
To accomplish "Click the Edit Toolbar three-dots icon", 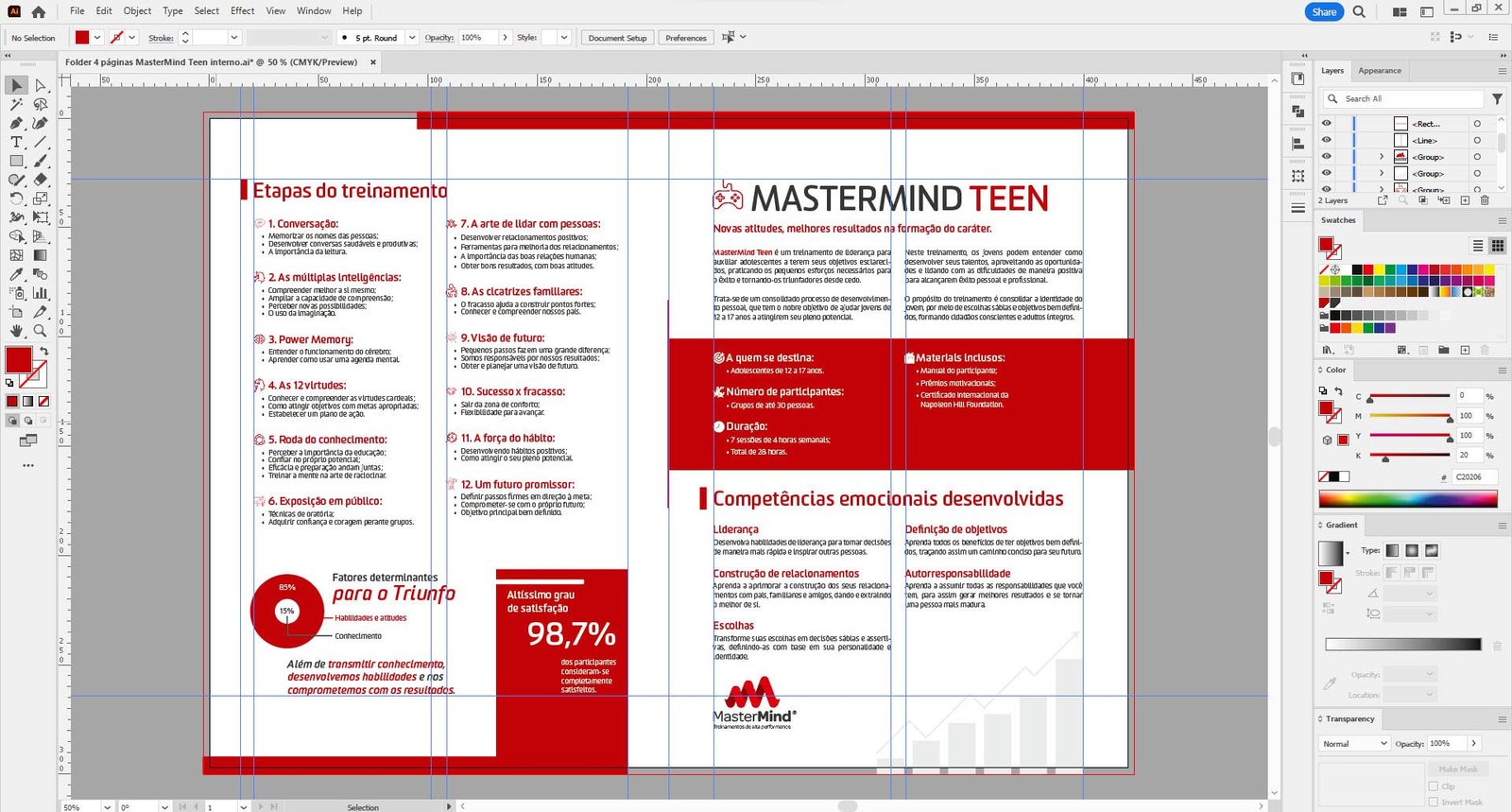I will [x=28, y=465].
